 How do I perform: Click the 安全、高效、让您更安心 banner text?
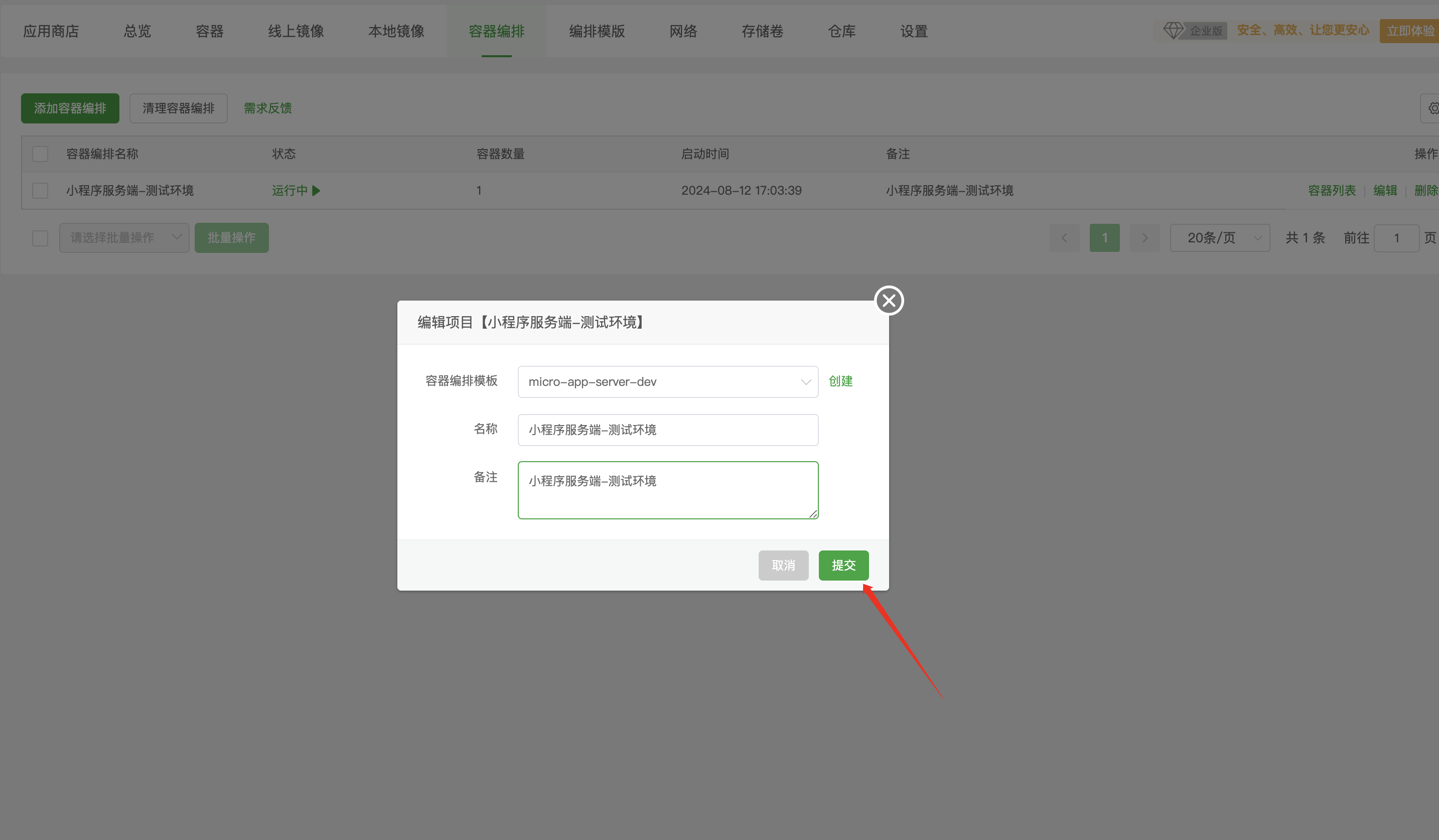tap(1303, 30)
